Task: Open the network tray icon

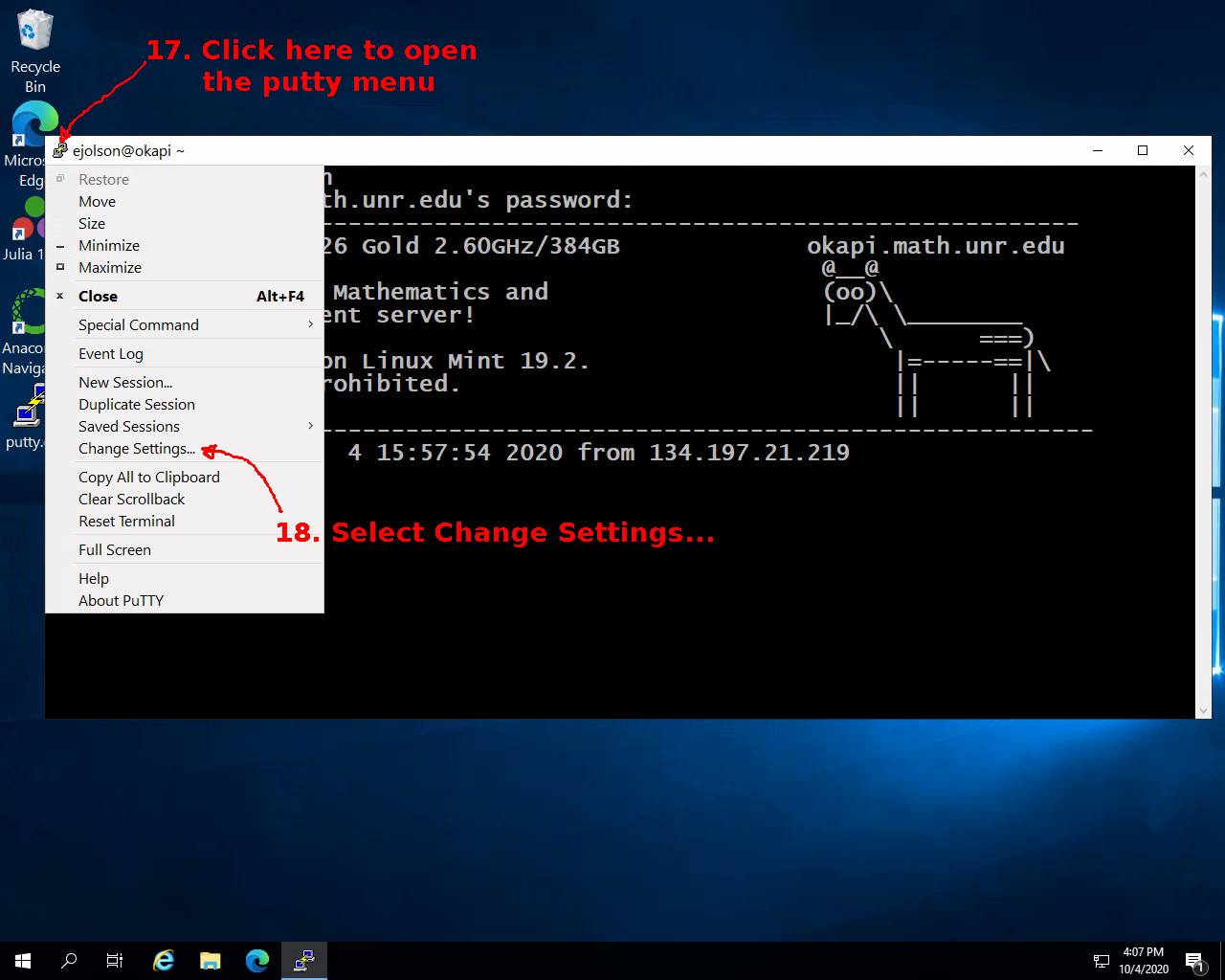Action: pos(1102,961)
